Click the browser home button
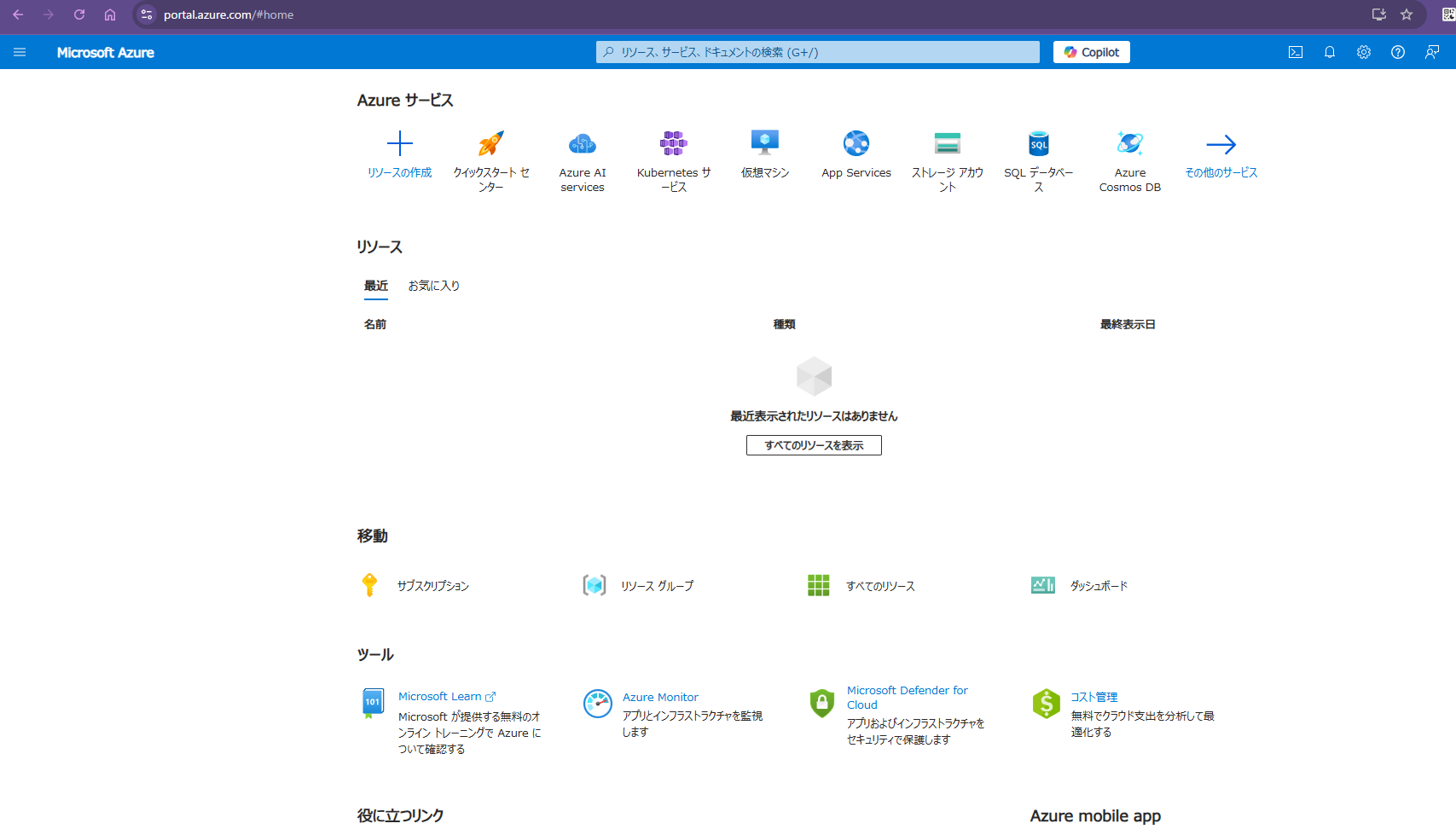This screenshot has height=835, width=1456. click(x=110, y=14)
